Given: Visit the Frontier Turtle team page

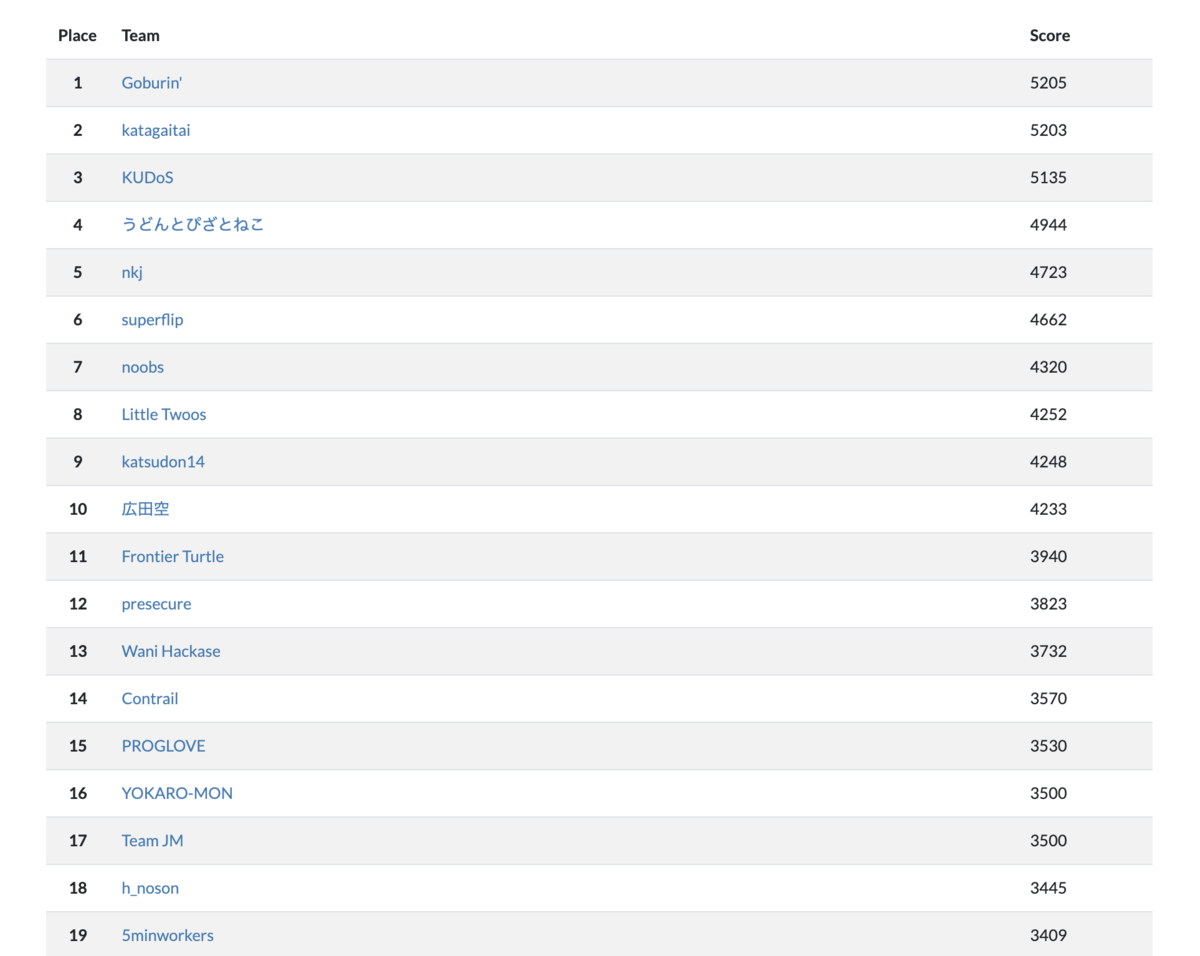Looking at the screenshot, I should (172, 556).
